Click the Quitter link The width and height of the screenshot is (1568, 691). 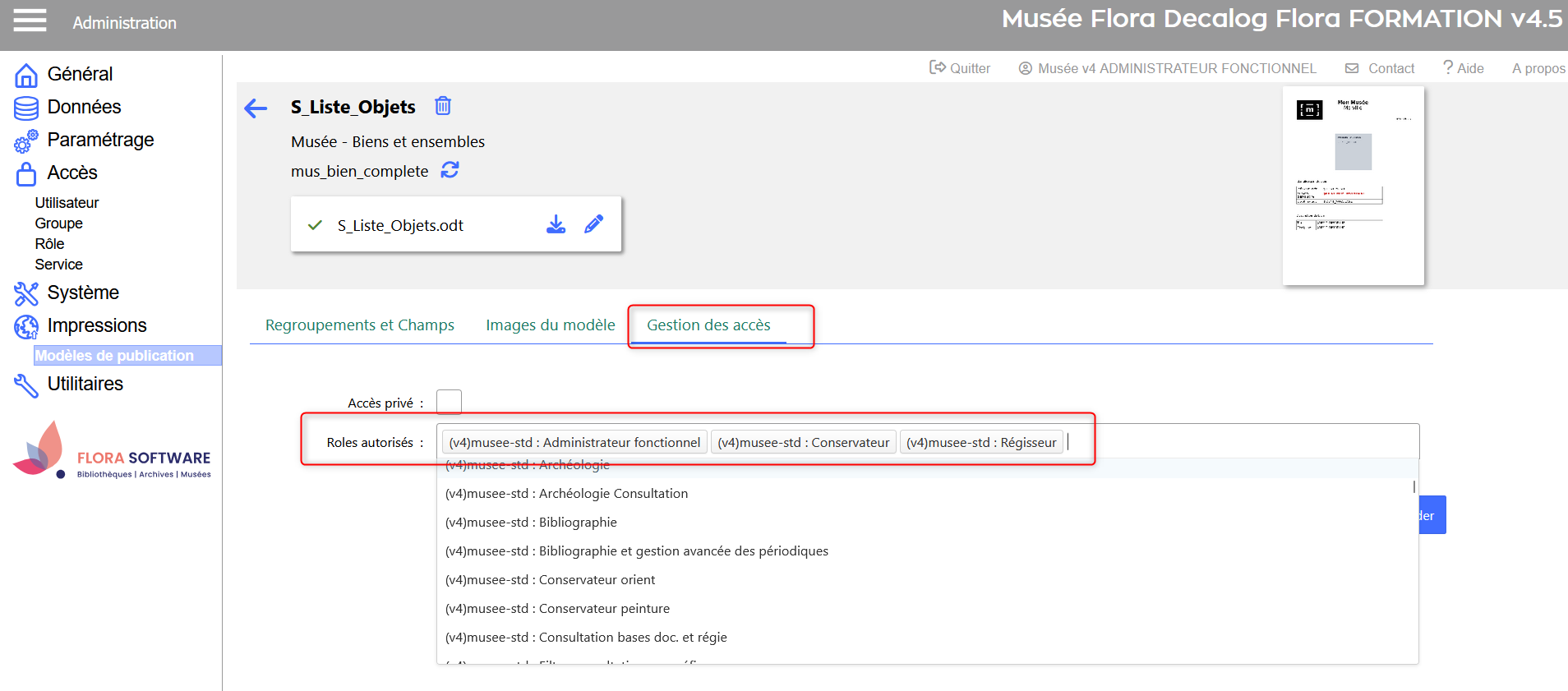pos(960,68)
